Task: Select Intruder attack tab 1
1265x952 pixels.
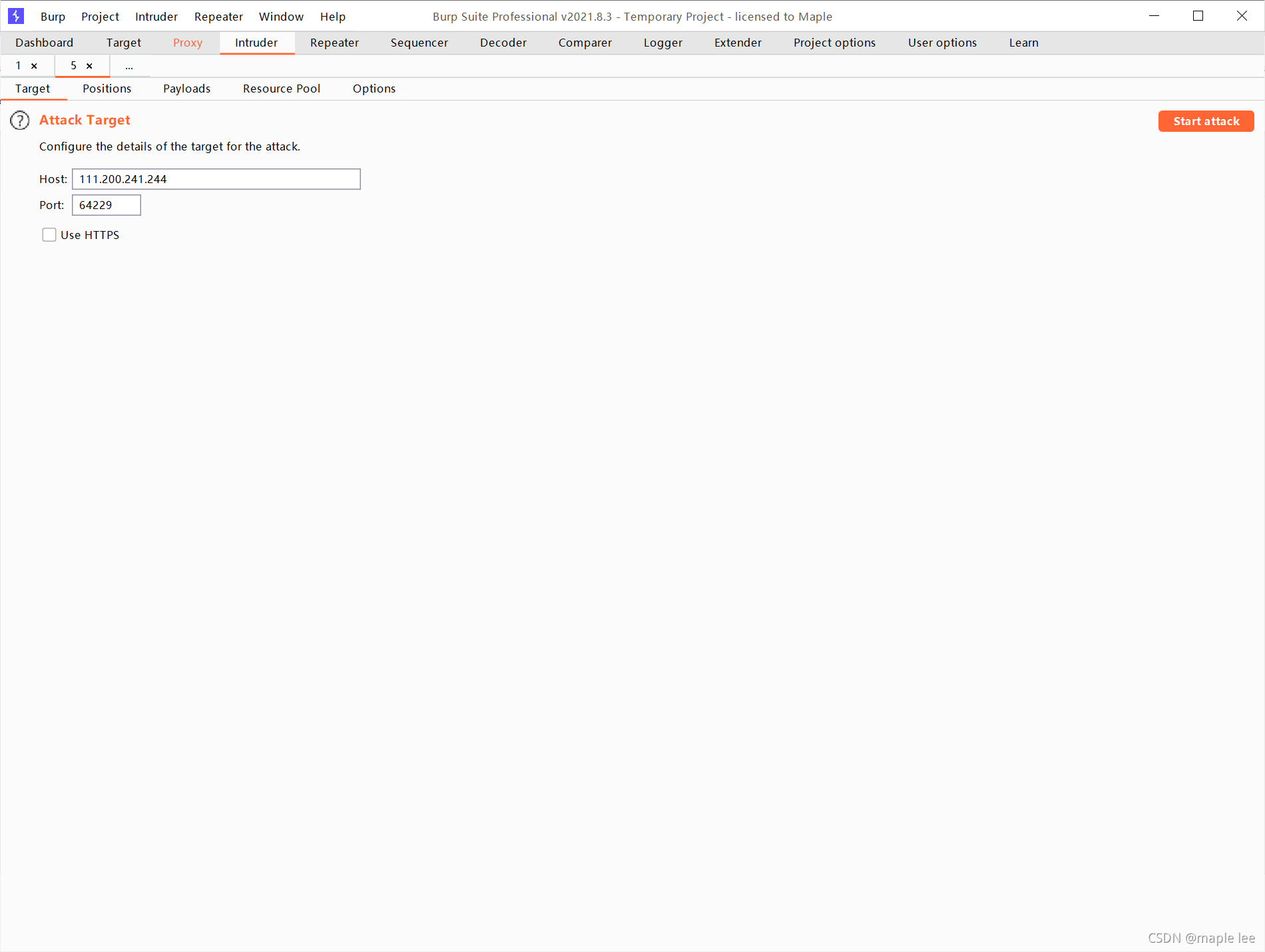Action: 19,66
